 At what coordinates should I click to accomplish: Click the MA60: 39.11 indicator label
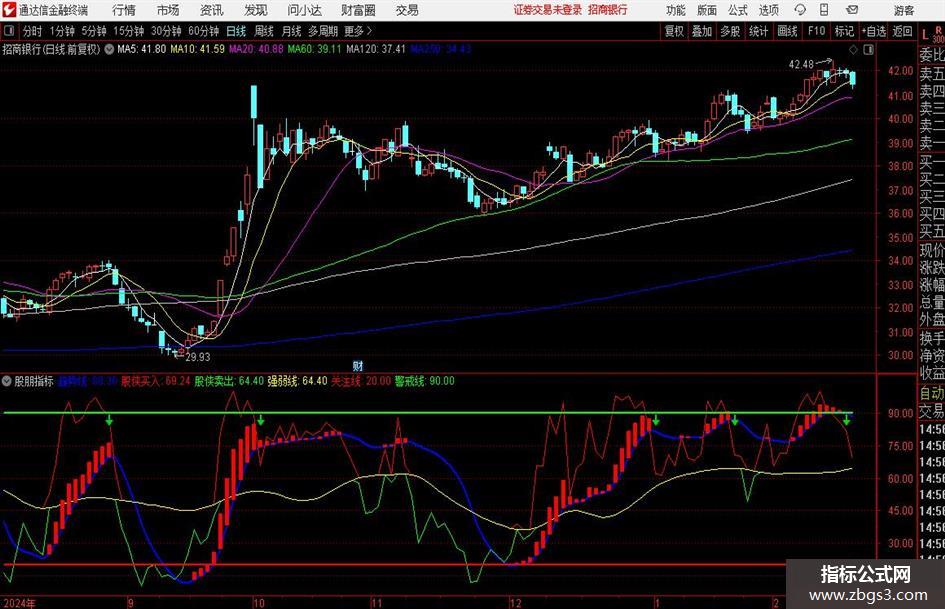click(314, 49)
